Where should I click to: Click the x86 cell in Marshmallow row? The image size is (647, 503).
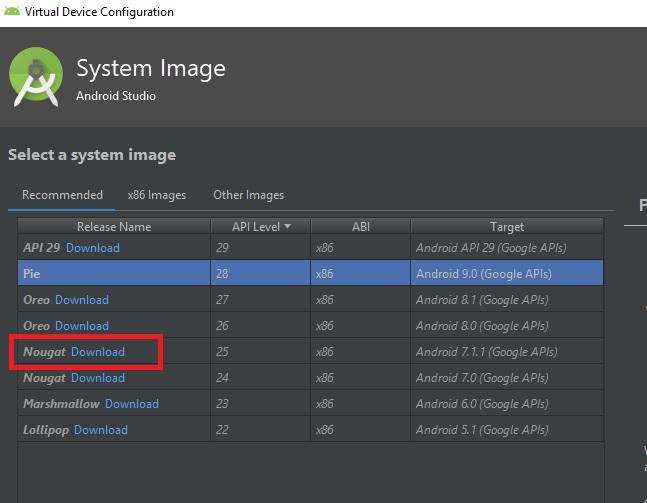point(361,404)
